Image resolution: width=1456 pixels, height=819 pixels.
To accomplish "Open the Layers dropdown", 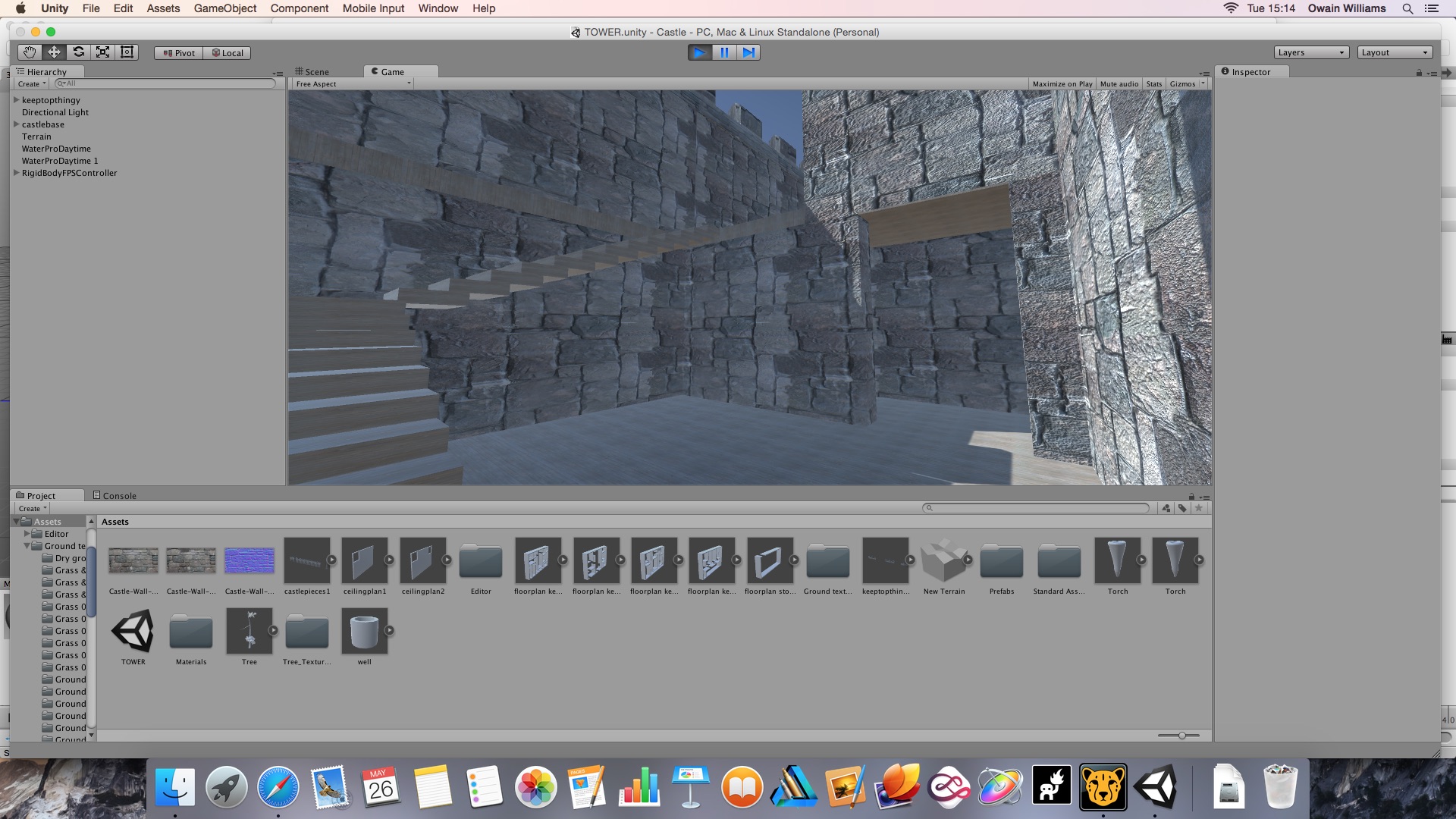I will coord(1311,52).
